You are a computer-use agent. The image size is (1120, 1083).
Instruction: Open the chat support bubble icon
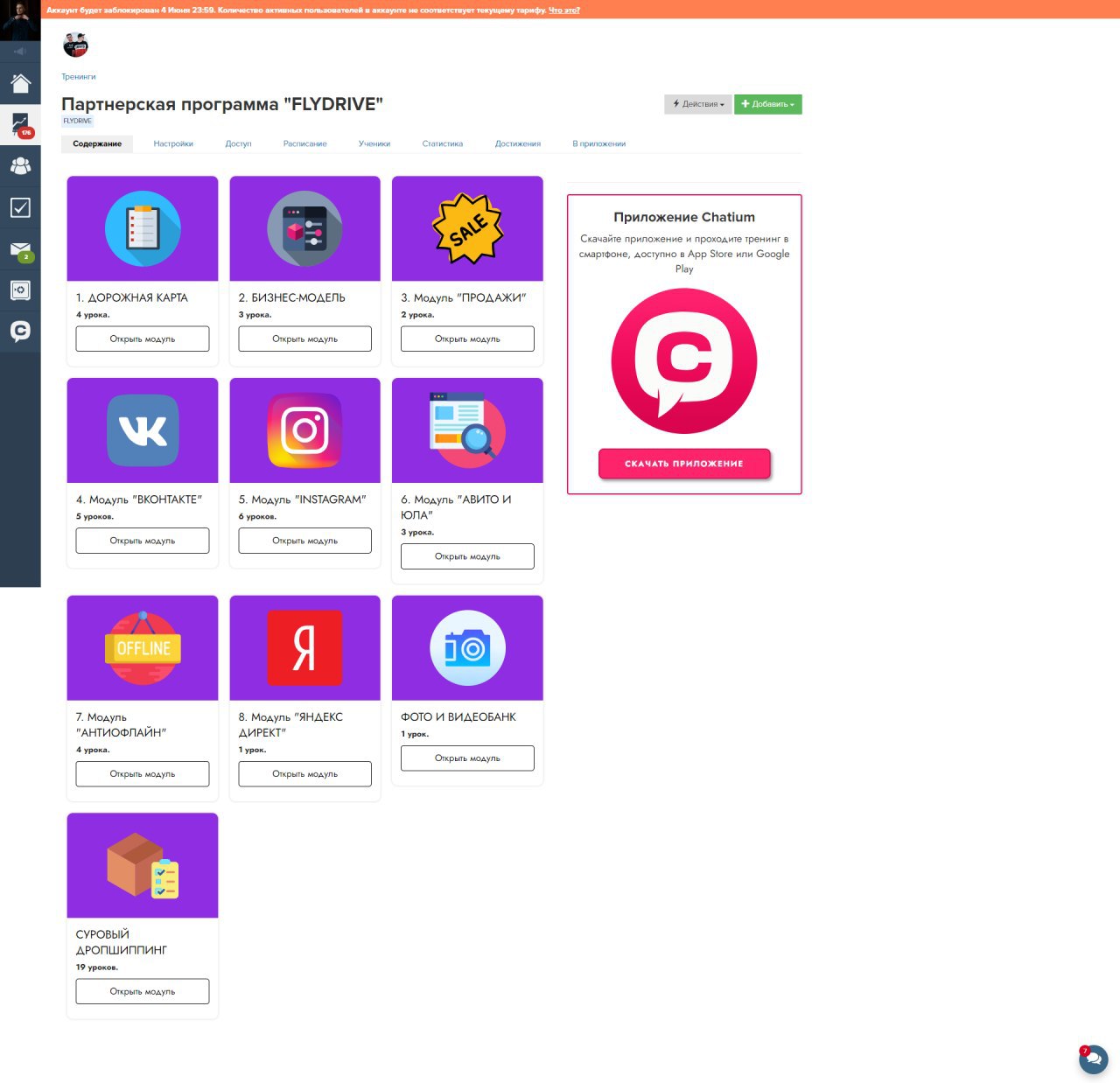coord(1093,1059)
